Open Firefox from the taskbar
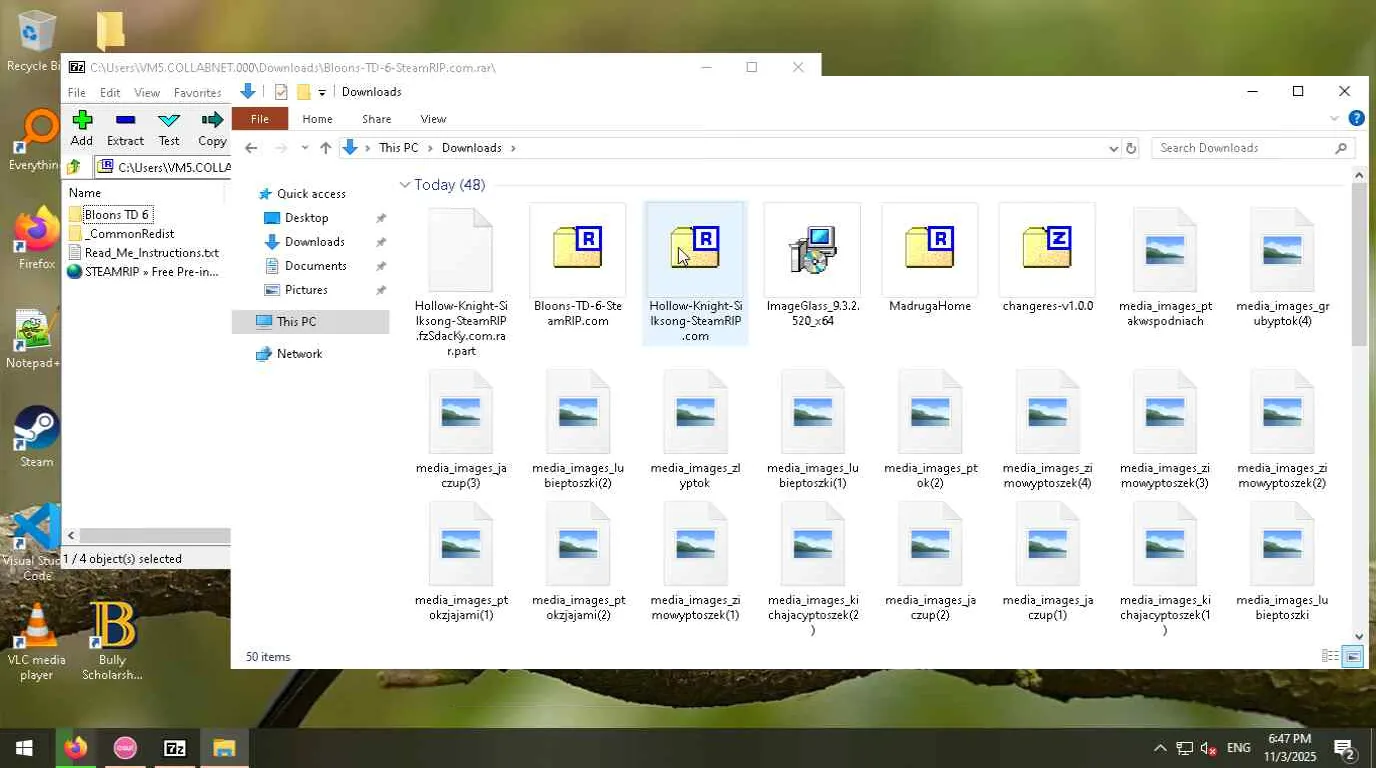 coord(75,748)
